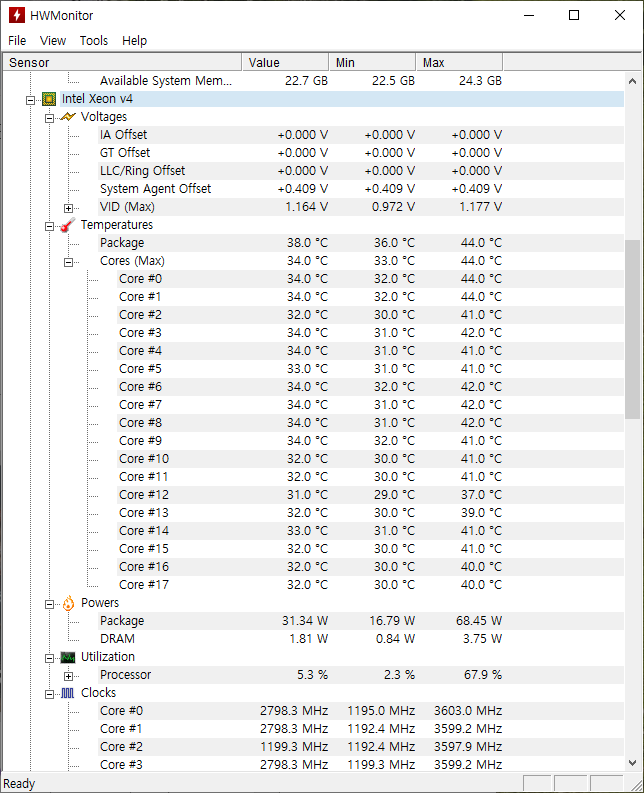The width and height of the screenshot is (644, 793).
Task: Click the scrollbar up arrow
Action: click(x=632, y=81)
